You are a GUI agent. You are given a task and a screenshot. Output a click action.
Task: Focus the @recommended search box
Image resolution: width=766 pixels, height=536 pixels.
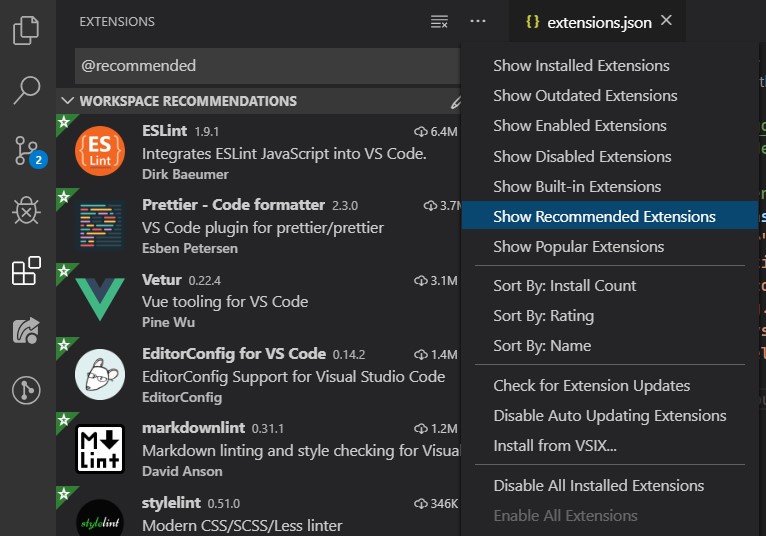pos(267,65)
